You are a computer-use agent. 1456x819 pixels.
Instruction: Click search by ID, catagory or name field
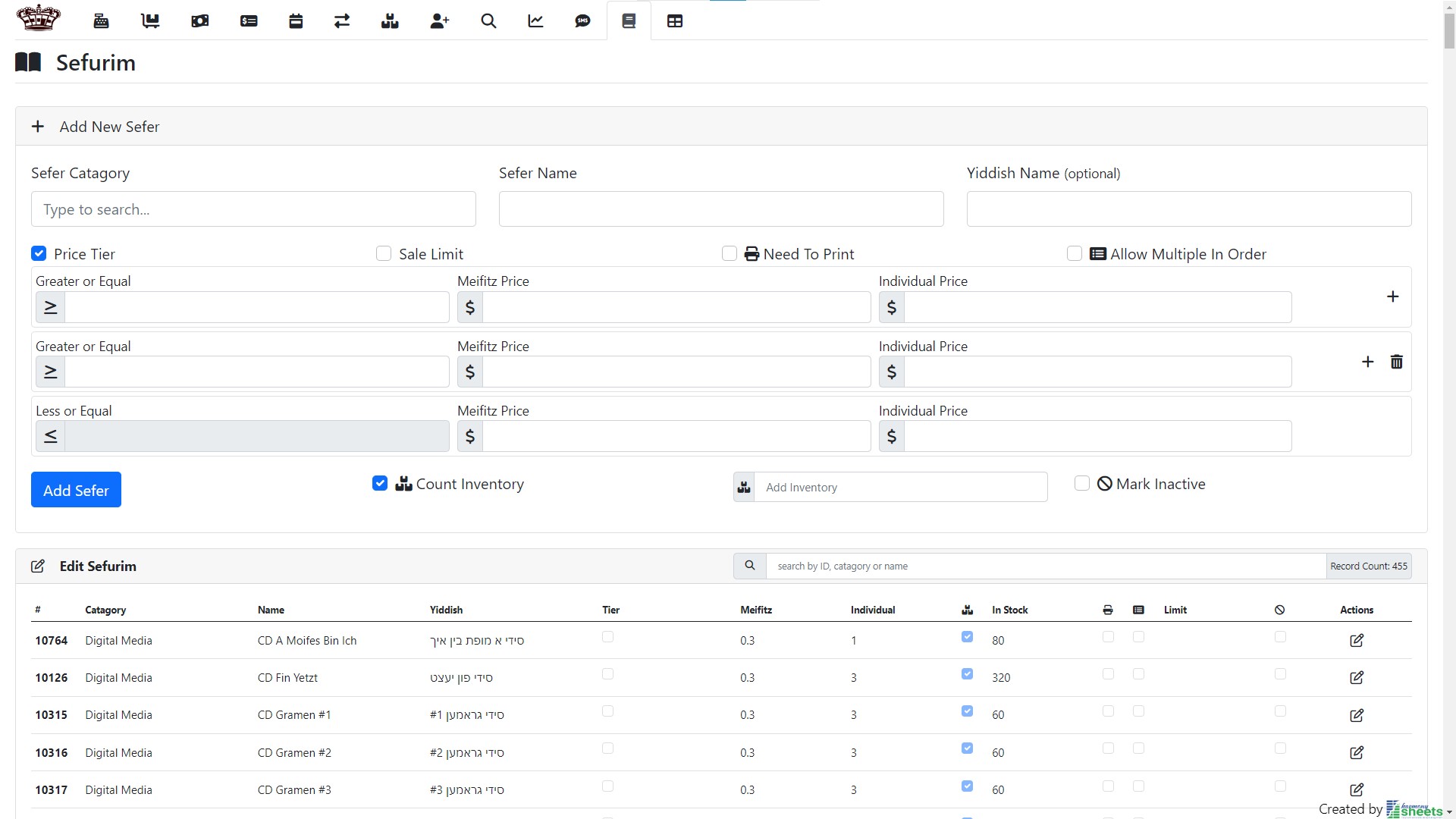click(1046, 566)
